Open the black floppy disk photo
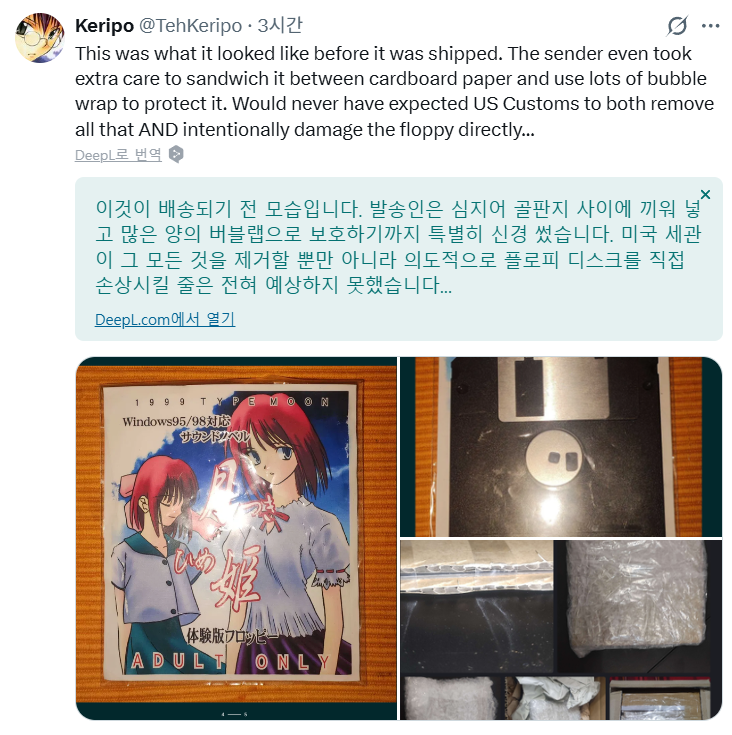This screenshot has height=735, width=732. pos(560,447)
